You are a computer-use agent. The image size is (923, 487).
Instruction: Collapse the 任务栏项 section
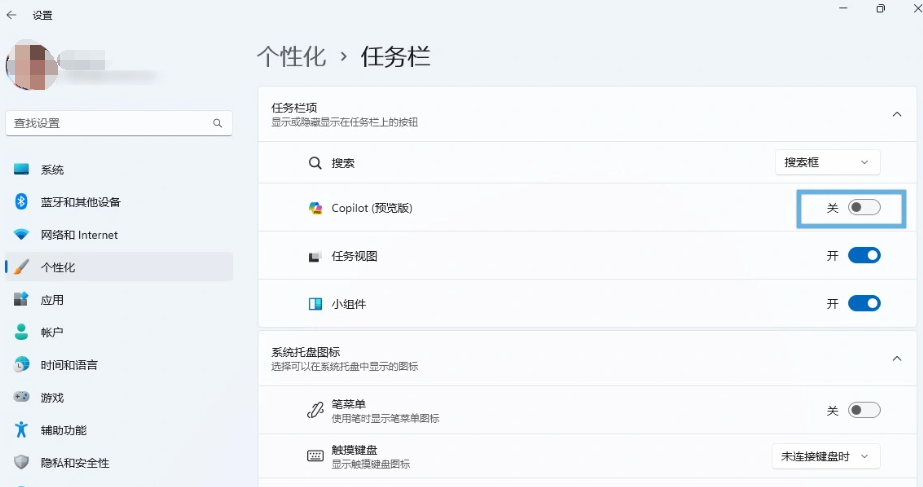pyautogui.click(x=896, y=114)
